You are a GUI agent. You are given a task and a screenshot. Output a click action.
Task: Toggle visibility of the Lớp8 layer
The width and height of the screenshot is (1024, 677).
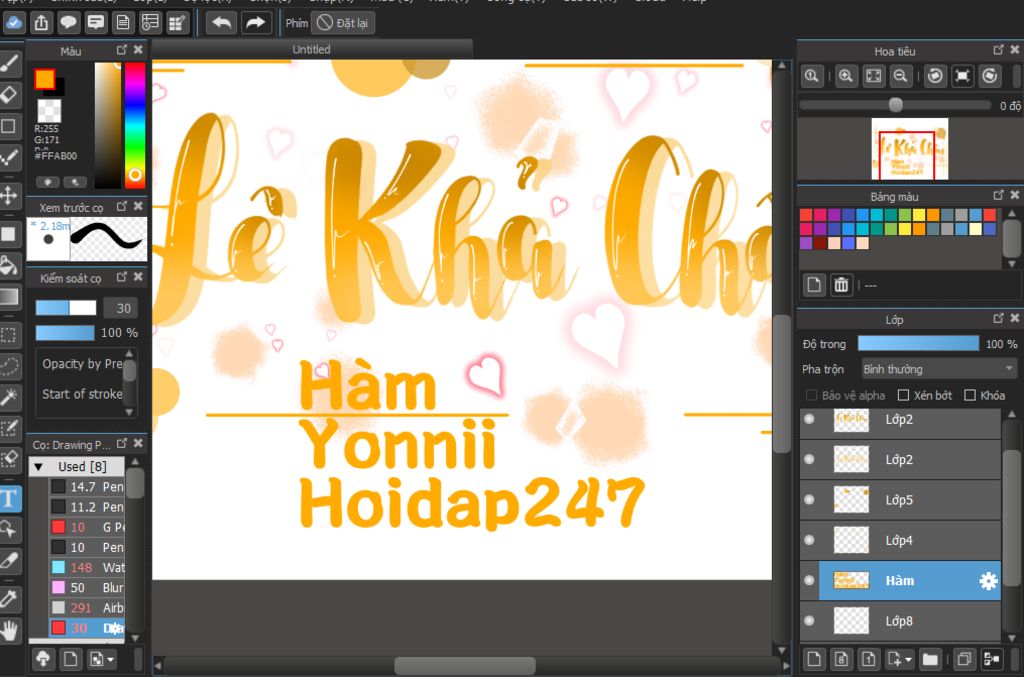(810, 621)
